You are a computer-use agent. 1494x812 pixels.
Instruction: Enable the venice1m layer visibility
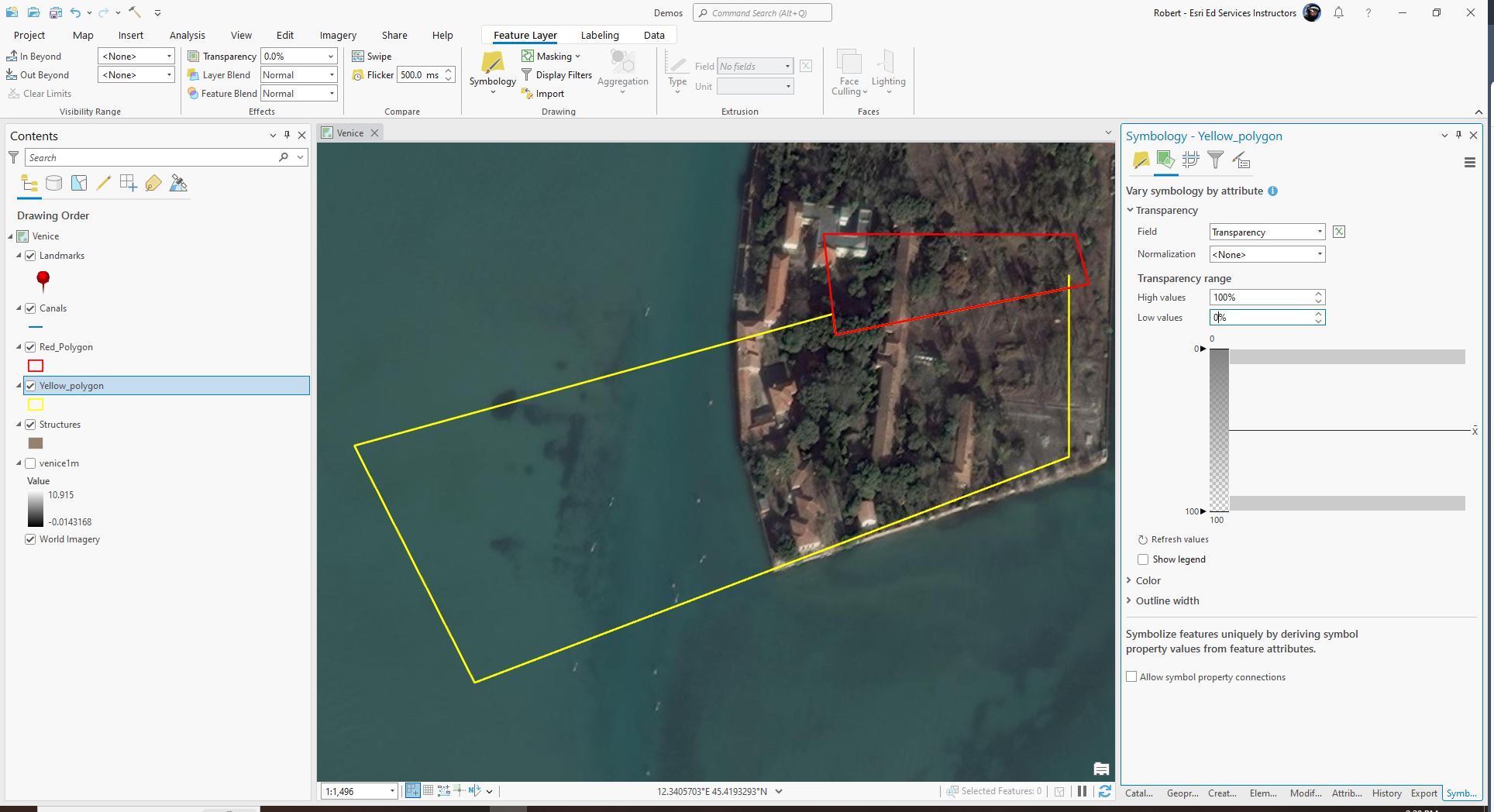[30, 463]
